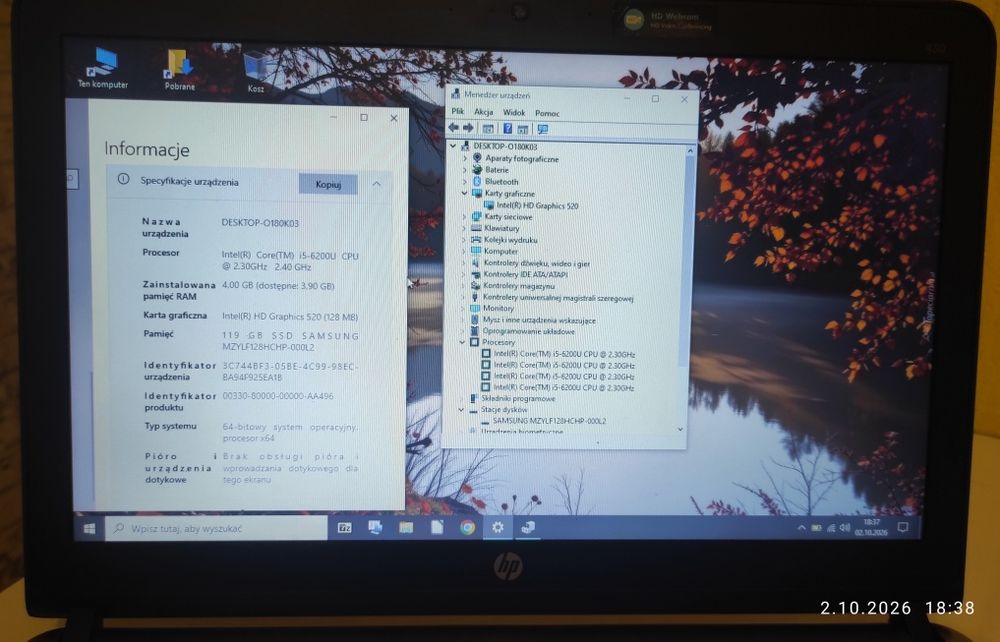Collapse the Procesory node
The height and width of the screenshot is (642, 1000).
[462, 342]
